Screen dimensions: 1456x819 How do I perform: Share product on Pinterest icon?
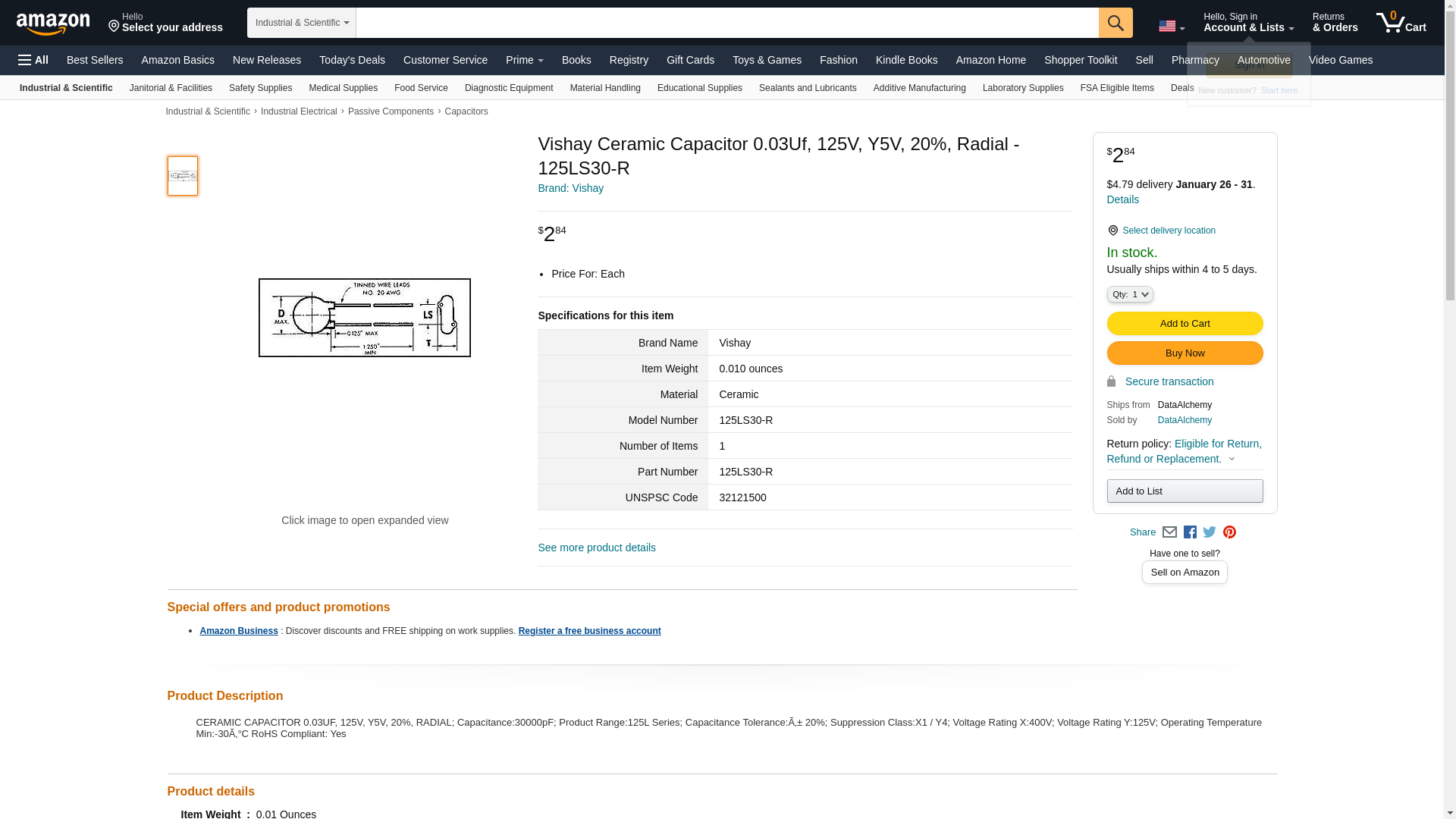tap(1229, 532)
